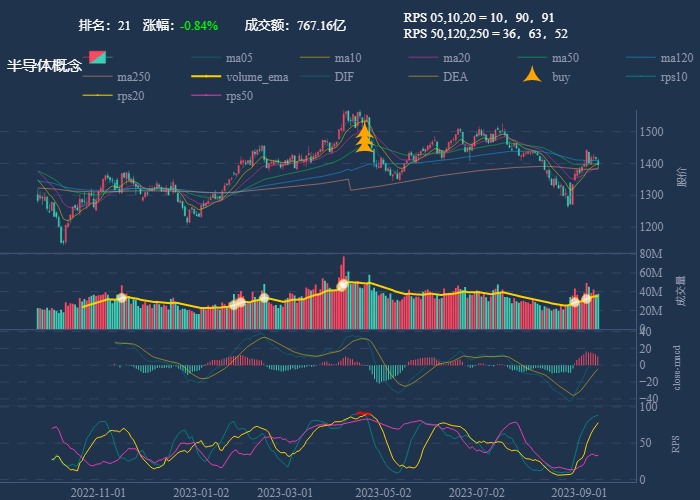Click the orange buy signal arrows on chart
This screenshot has width=700, height=500.
(365, 138)
